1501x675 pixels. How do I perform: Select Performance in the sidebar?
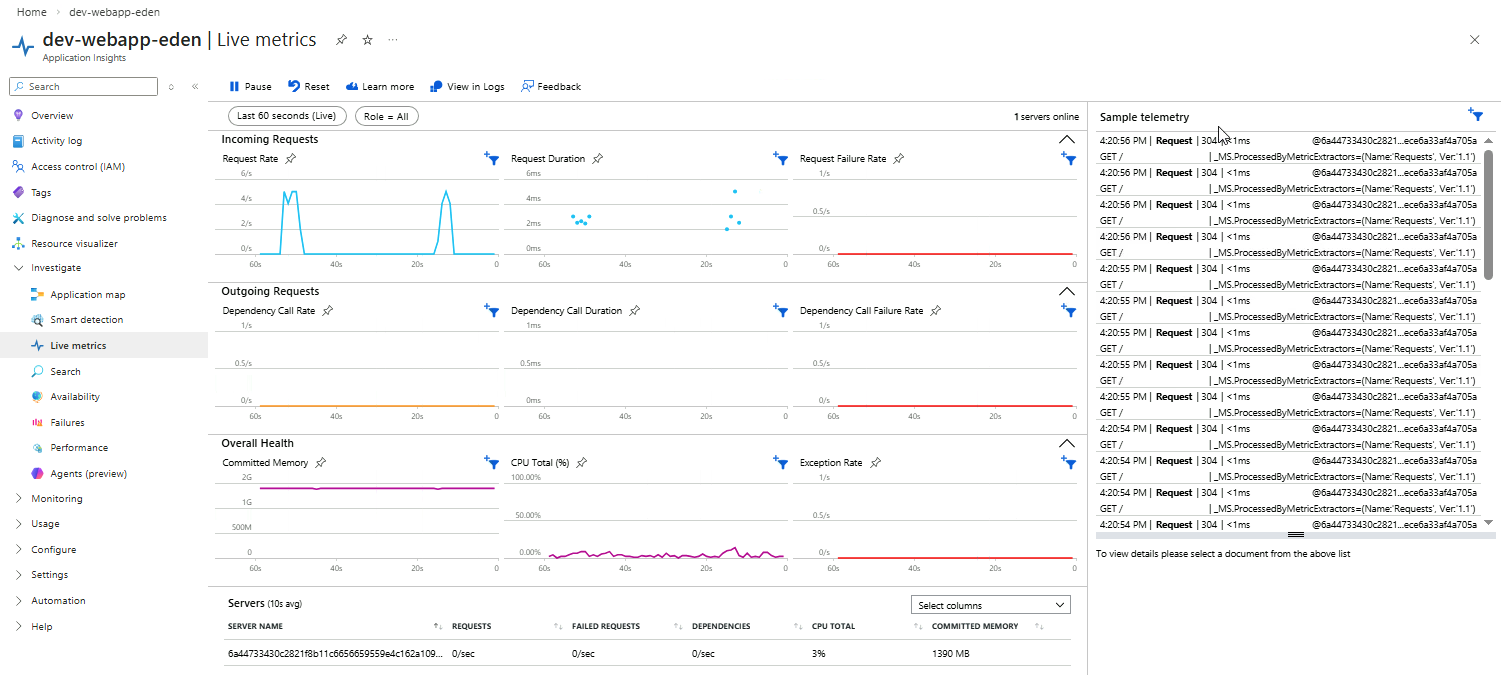79,448
